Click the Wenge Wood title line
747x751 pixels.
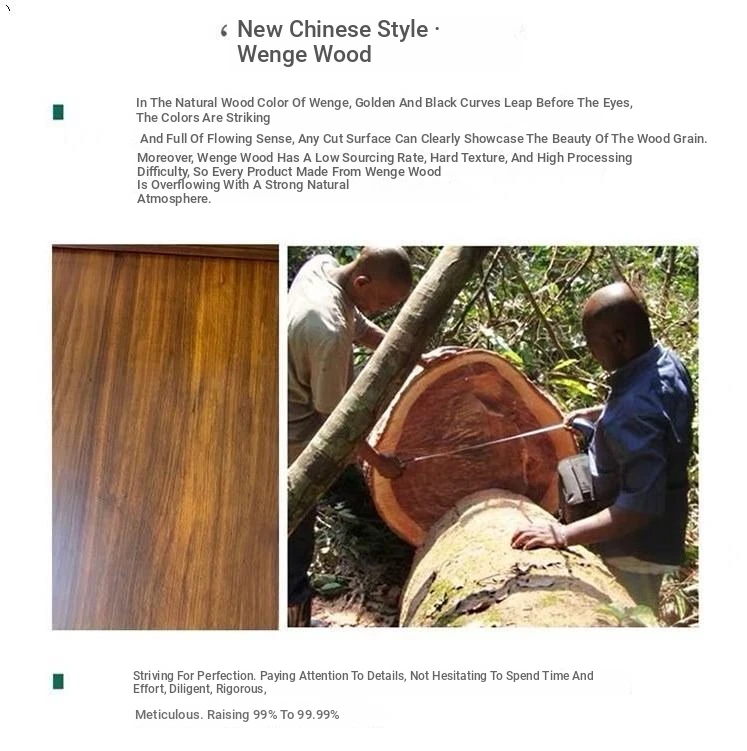click(305, 54)
